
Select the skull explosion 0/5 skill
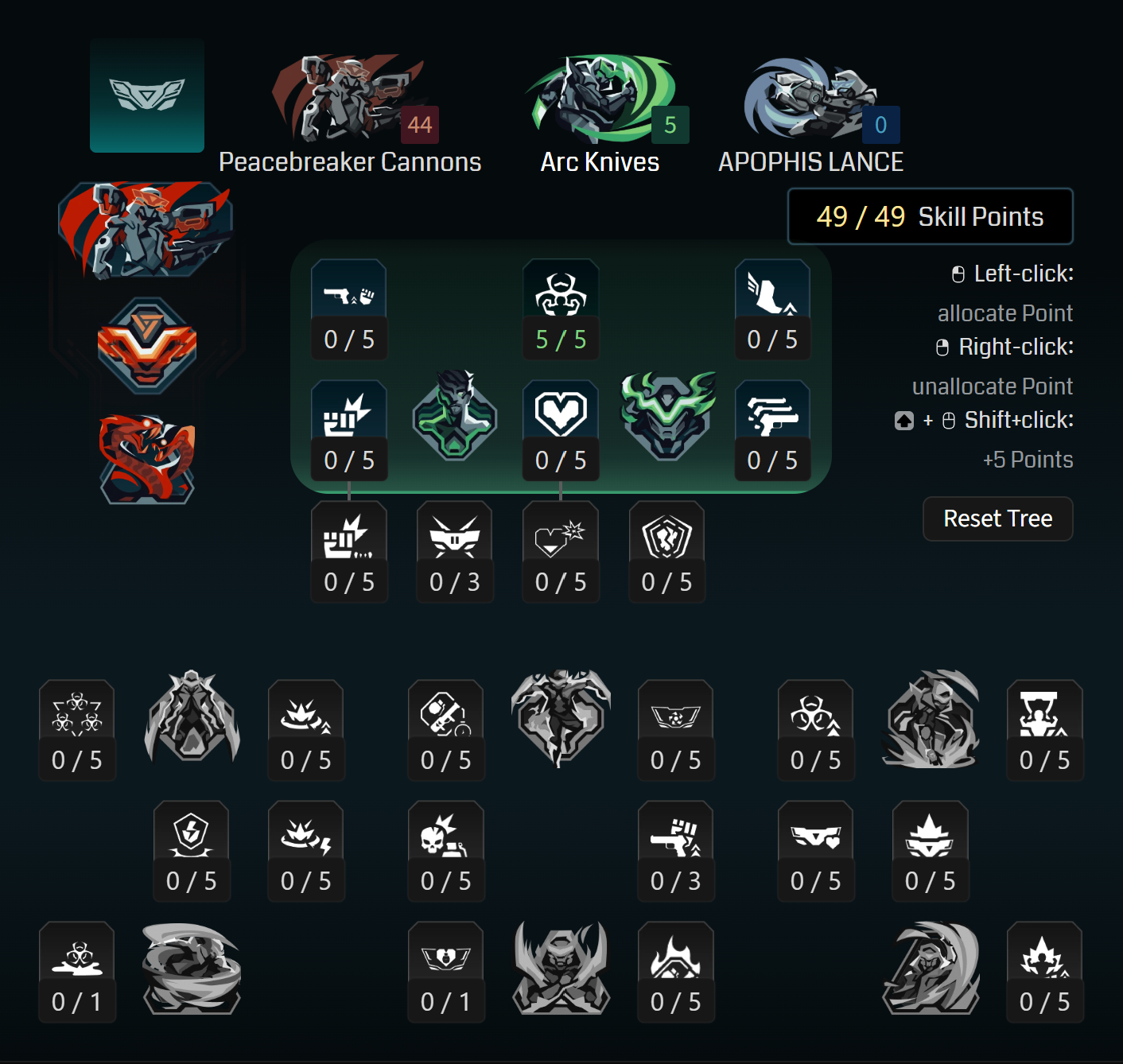pyautogui.click(x=446, y=851)
